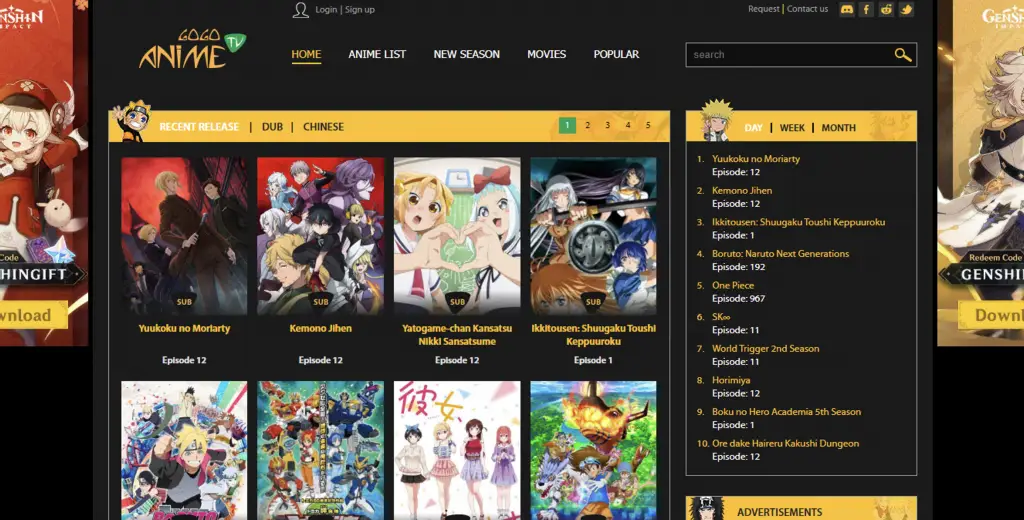Image resolution: width=1024 pixels, height=520 pixels.
Task: Open Boruto: Naruto Next Generations in ranking
Action: coord(780,253)
